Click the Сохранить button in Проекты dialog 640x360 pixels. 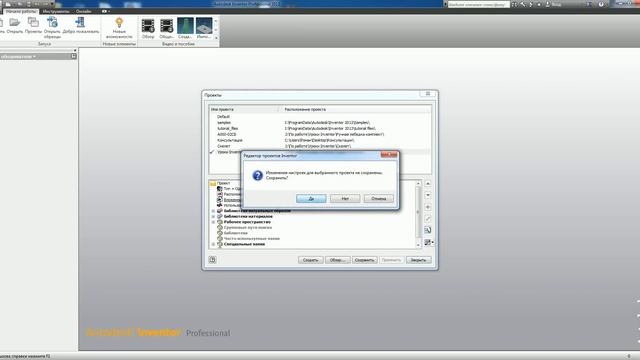coord(364,260)
